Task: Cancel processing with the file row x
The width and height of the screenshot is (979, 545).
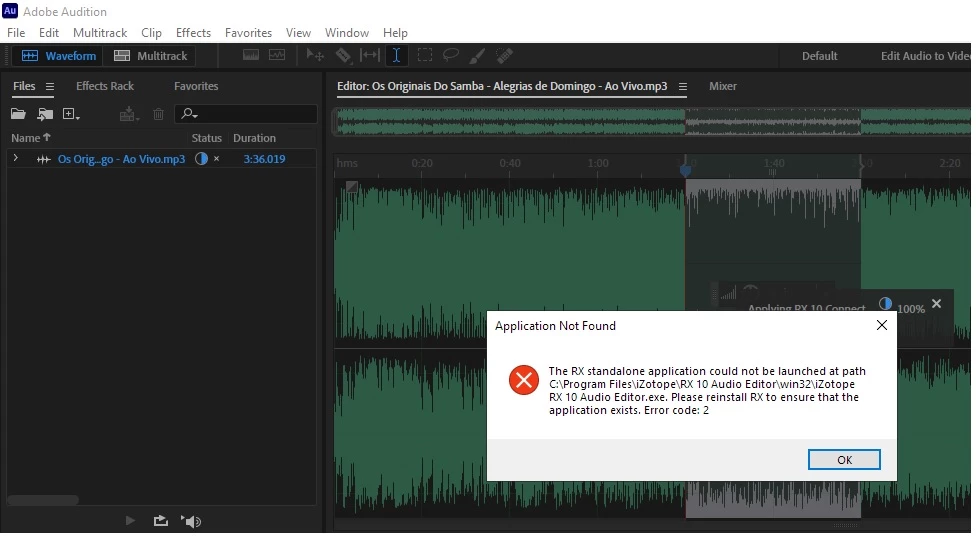Action: click(217, 159)
